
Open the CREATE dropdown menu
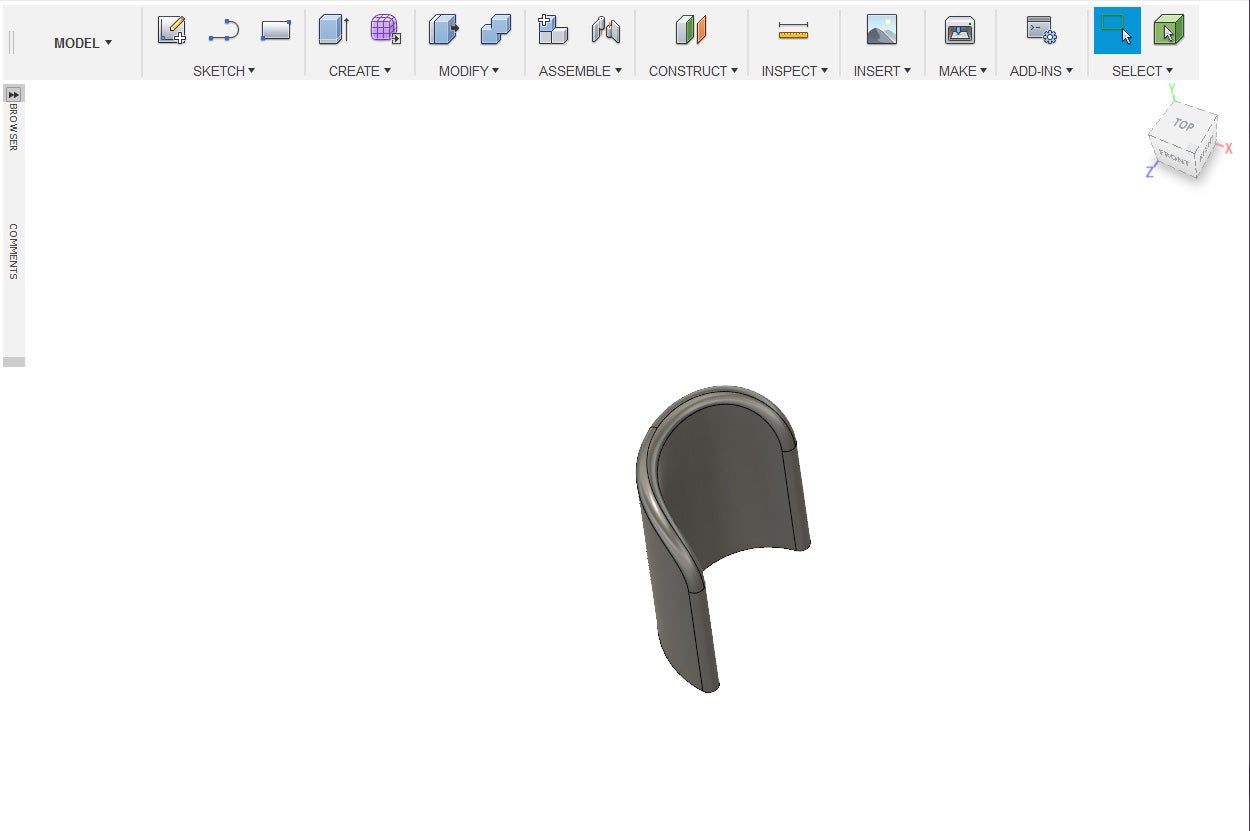pos(360,71)
